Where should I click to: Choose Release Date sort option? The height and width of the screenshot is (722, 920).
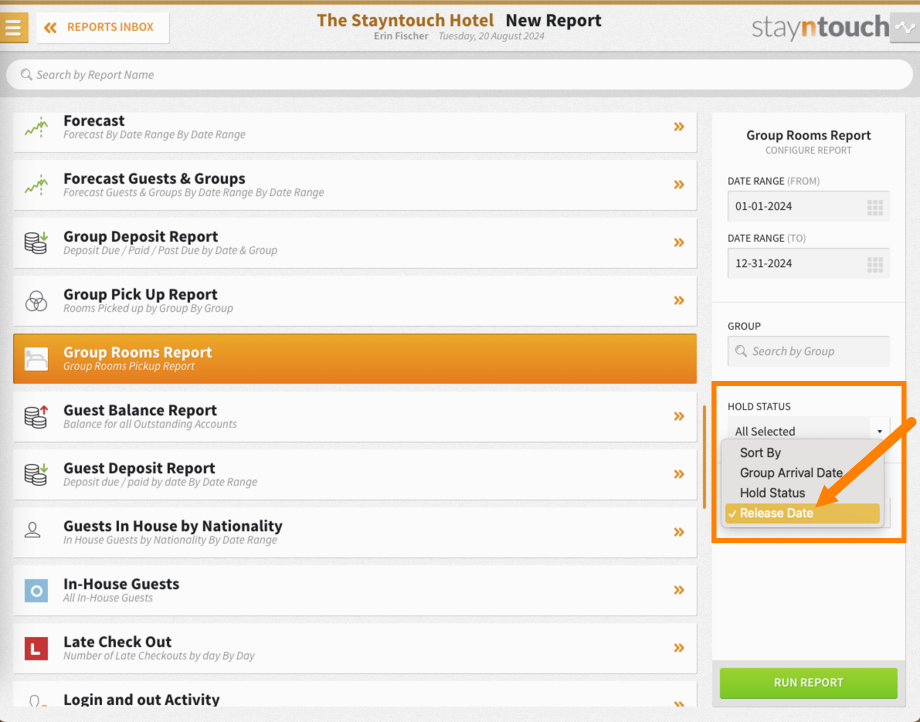point(802,513)
